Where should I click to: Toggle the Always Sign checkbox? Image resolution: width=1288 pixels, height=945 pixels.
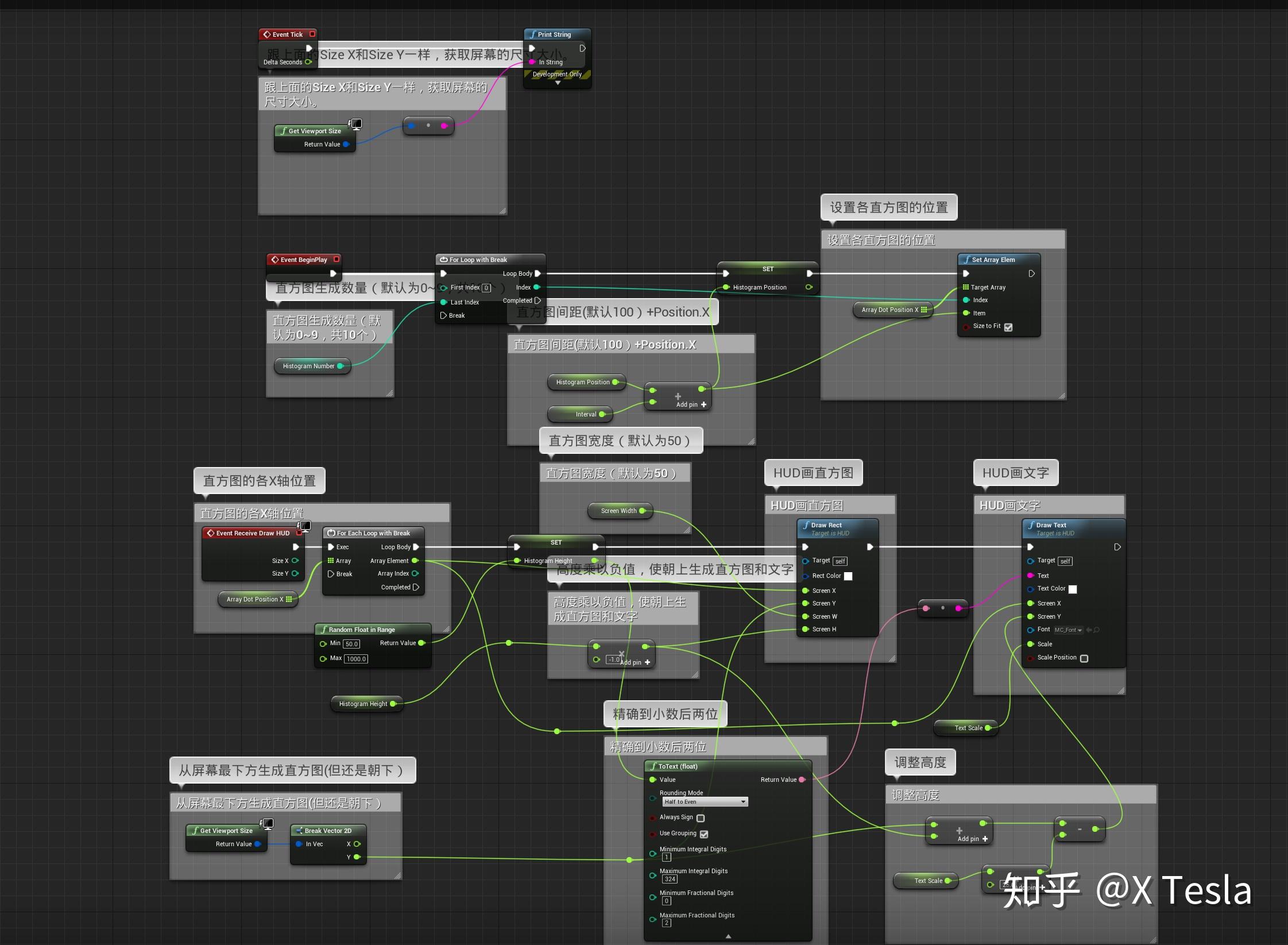701,818
